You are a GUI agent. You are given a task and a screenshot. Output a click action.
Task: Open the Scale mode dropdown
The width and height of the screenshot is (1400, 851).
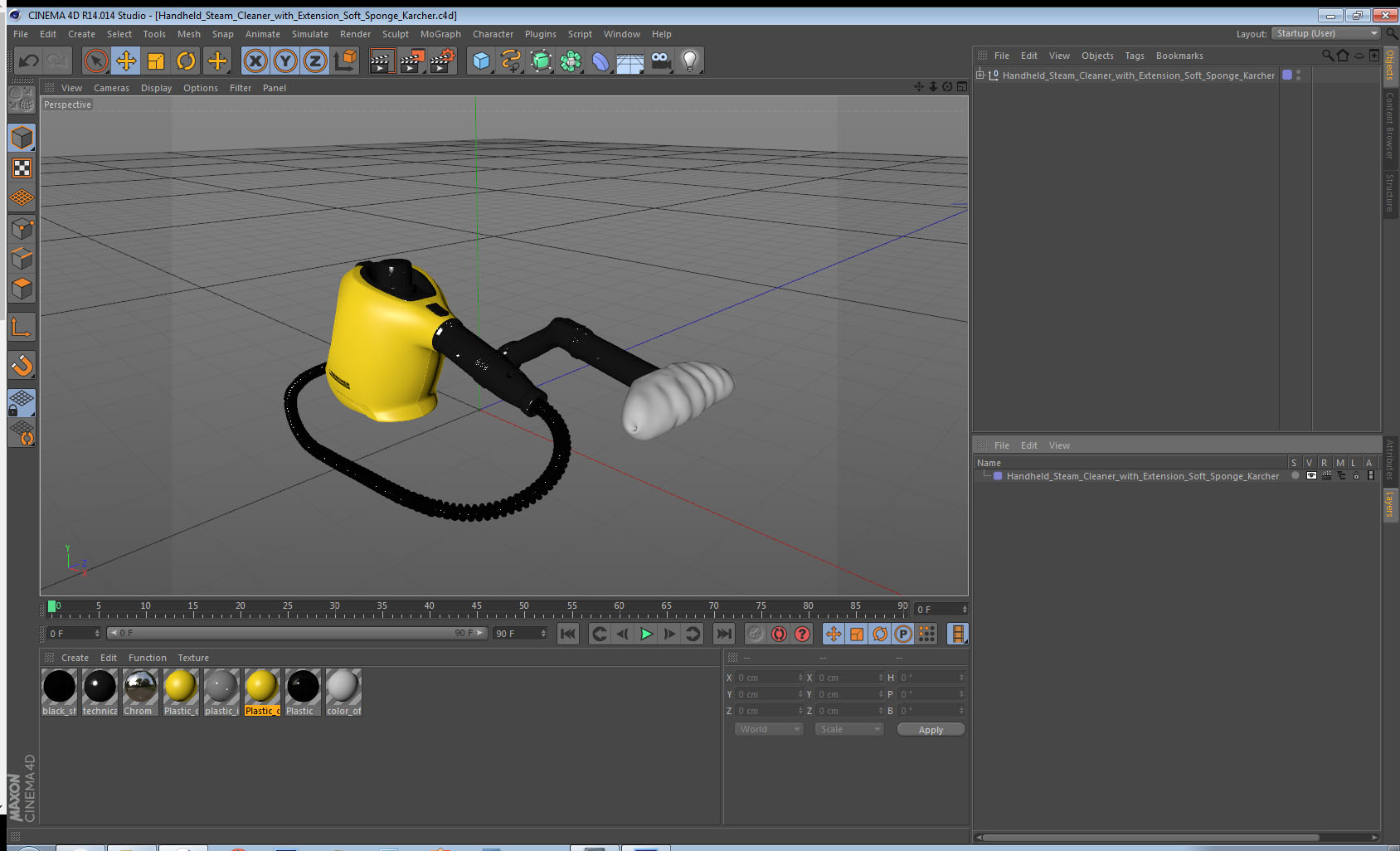(849, 729)
